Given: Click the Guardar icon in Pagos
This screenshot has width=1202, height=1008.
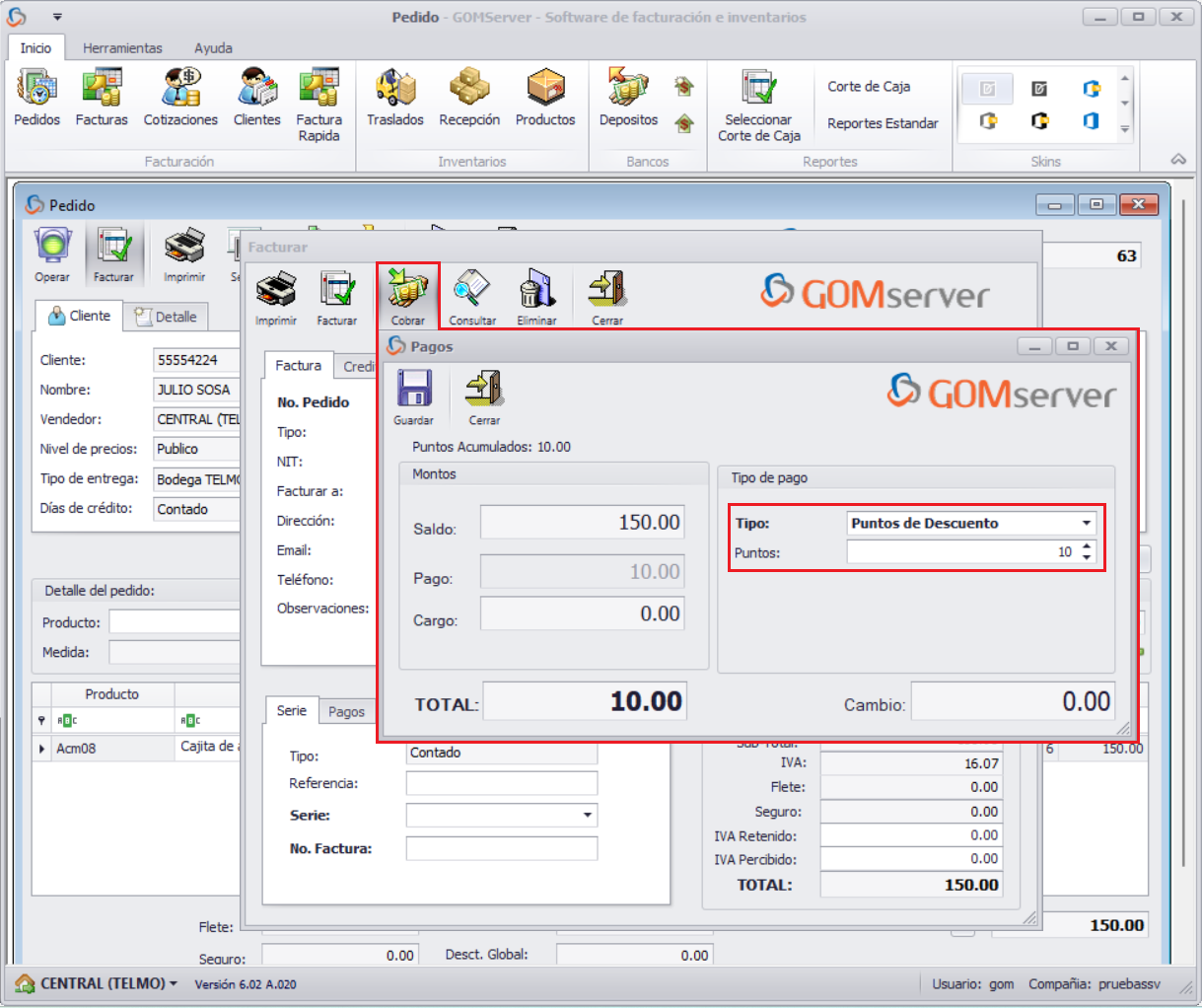Looking at the screenshot, I should click(x=414, y=390).
